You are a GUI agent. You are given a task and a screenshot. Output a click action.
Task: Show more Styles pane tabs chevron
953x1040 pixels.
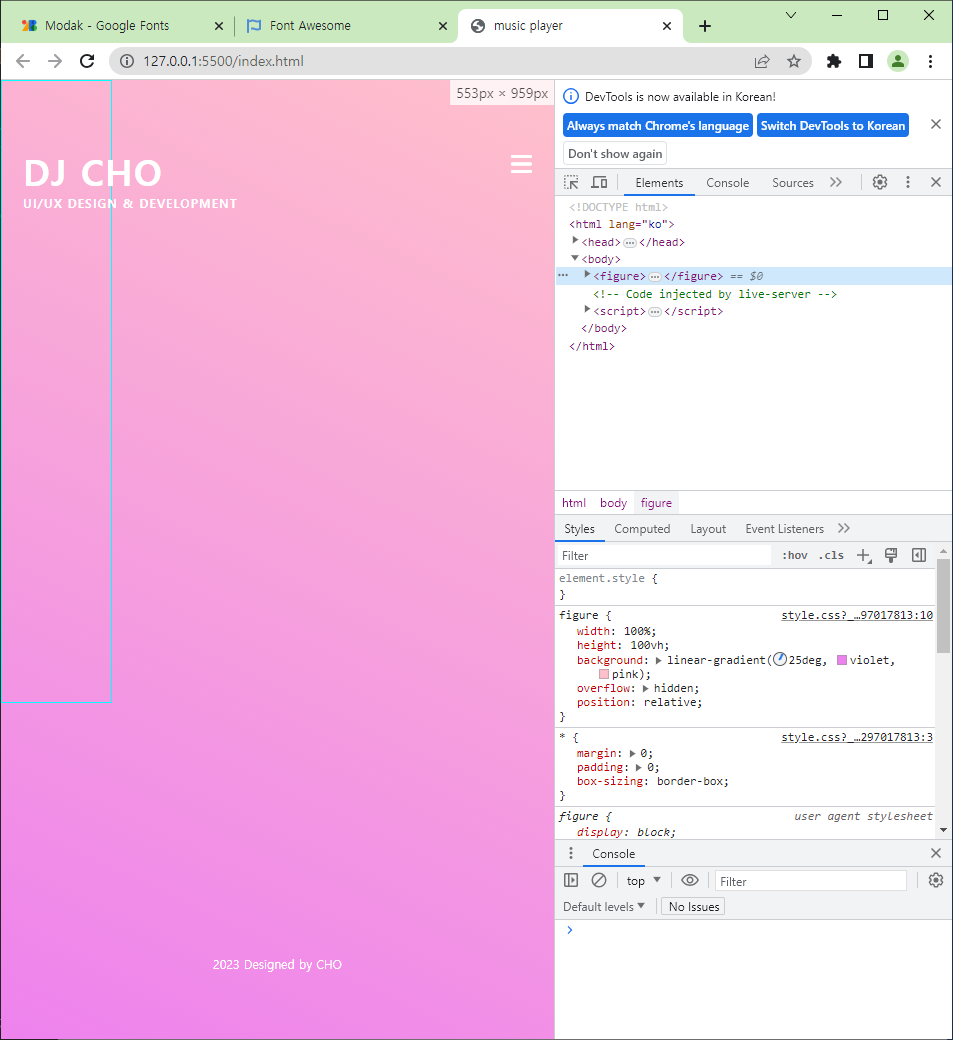click(844, 528)
